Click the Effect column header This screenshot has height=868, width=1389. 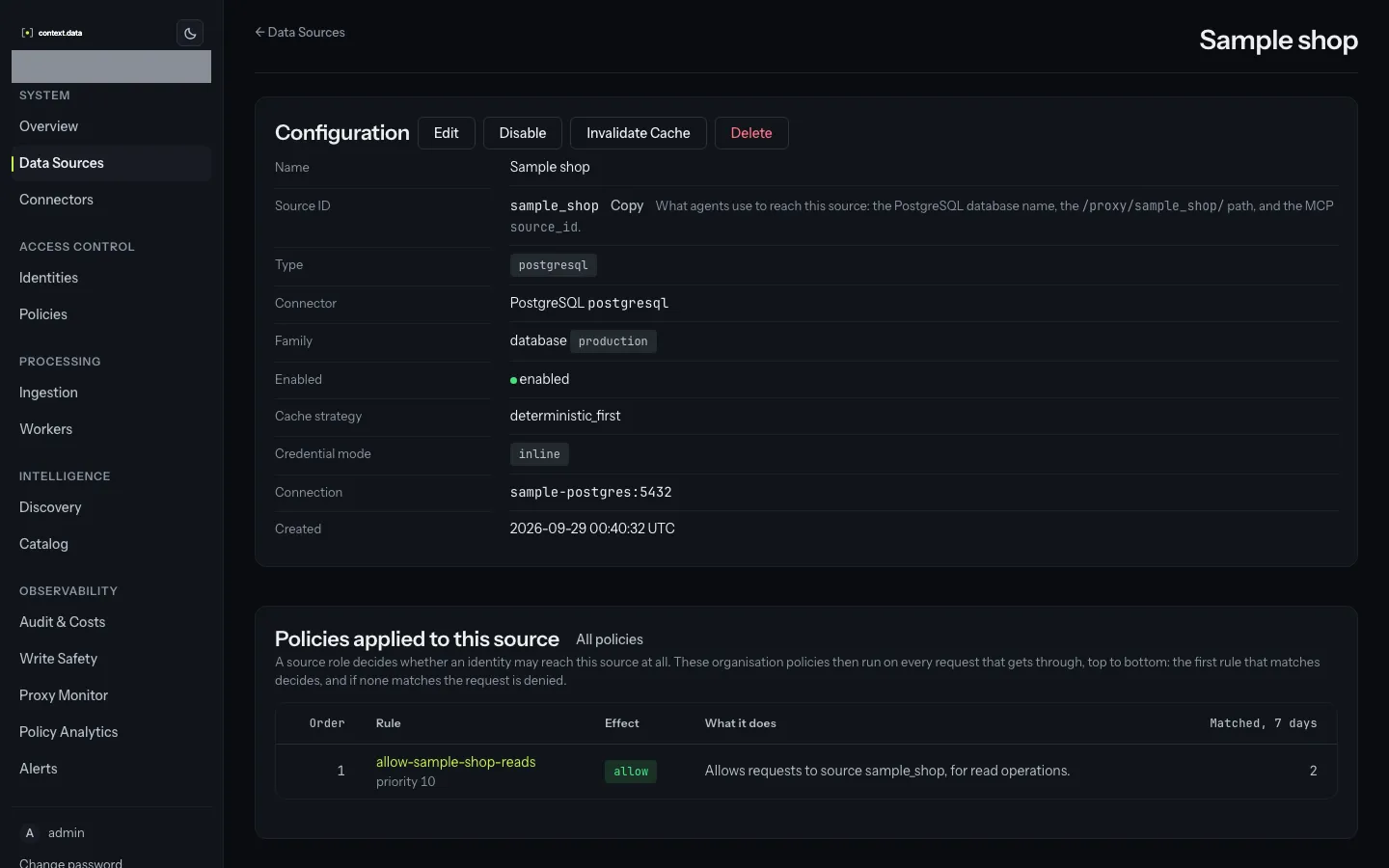pos(622,723)
